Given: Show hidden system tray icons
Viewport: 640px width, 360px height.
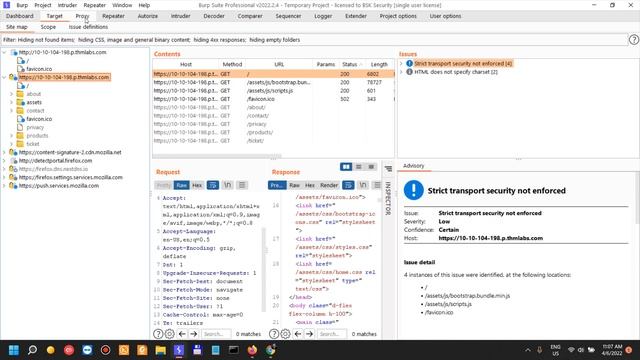Looking at the screenshot, I should click(528, 350).
